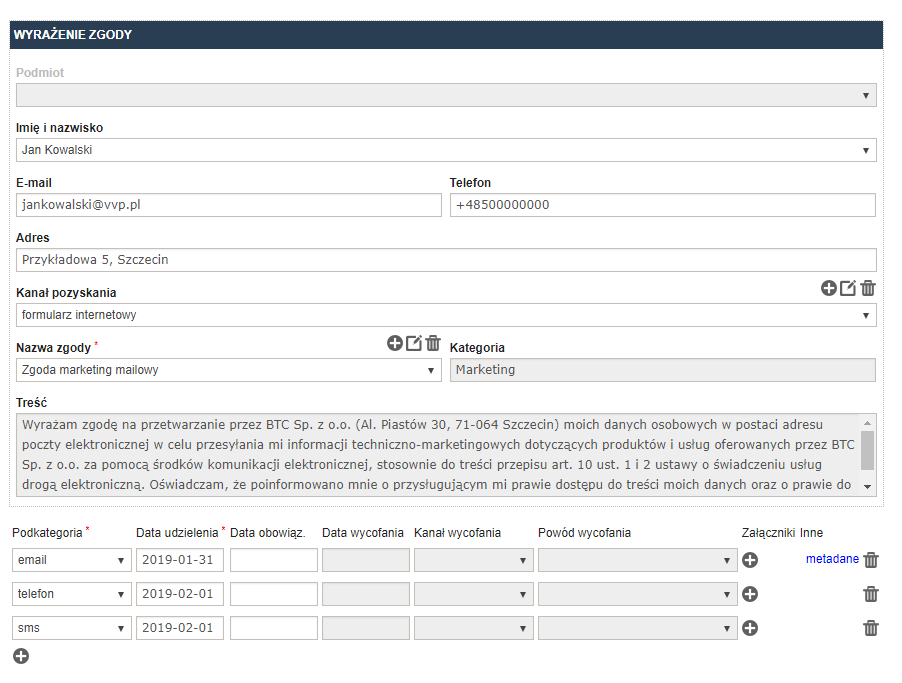
Task: Click the edit icon above Kanał pozyskania
Action: tap(848, 288)
